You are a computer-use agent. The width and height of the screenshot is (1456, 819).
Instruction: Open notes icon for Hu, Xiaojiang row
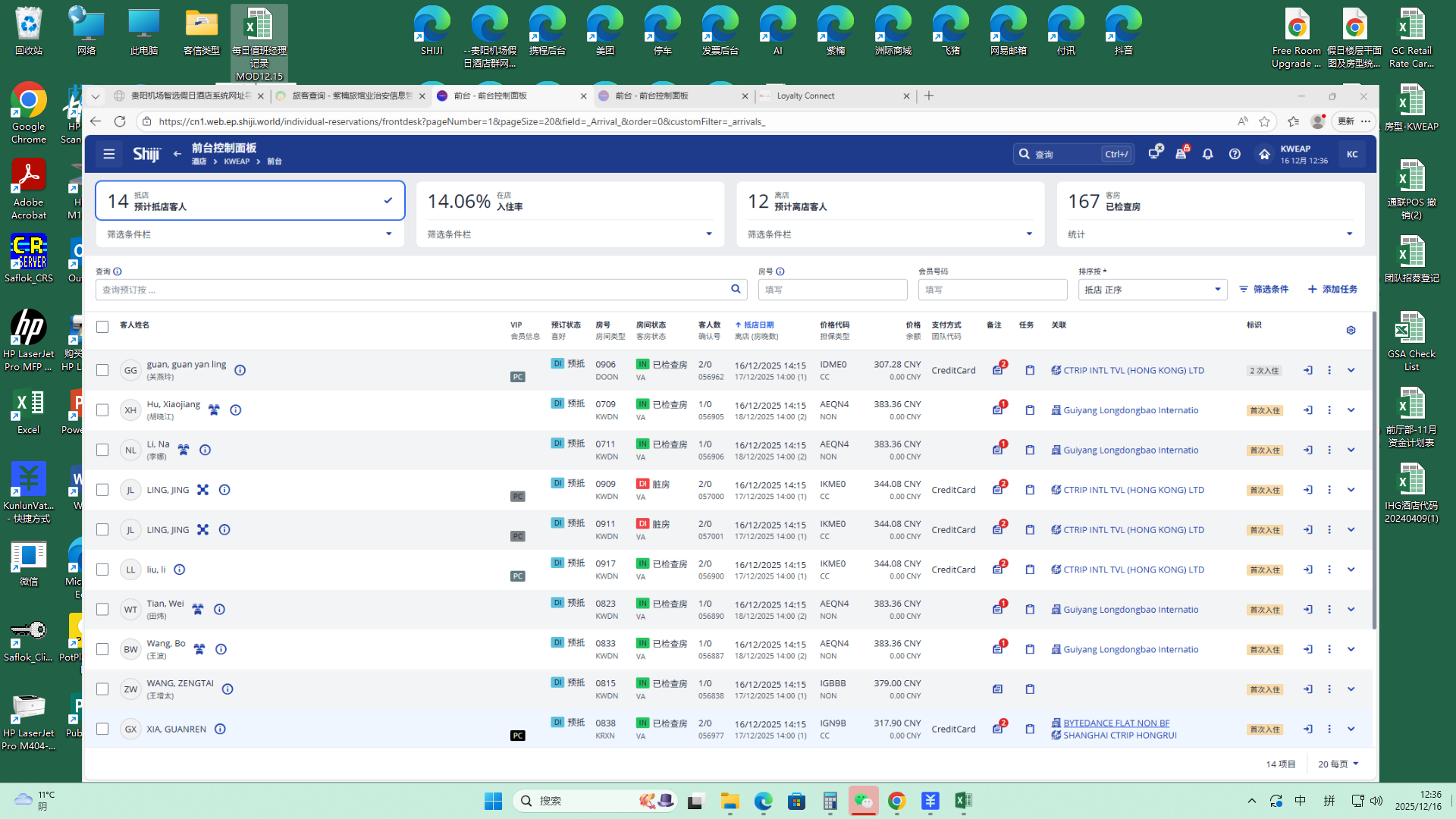click(x=998, y=410)
